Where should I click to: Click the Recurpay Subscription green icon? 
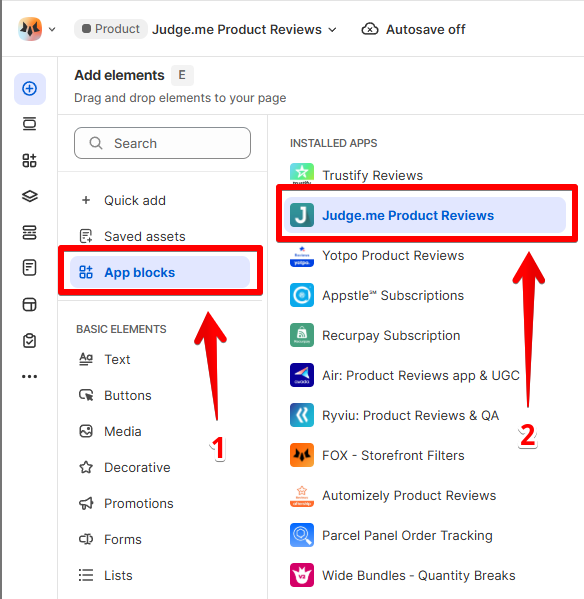pyautogui.click(x=302, y=335)
